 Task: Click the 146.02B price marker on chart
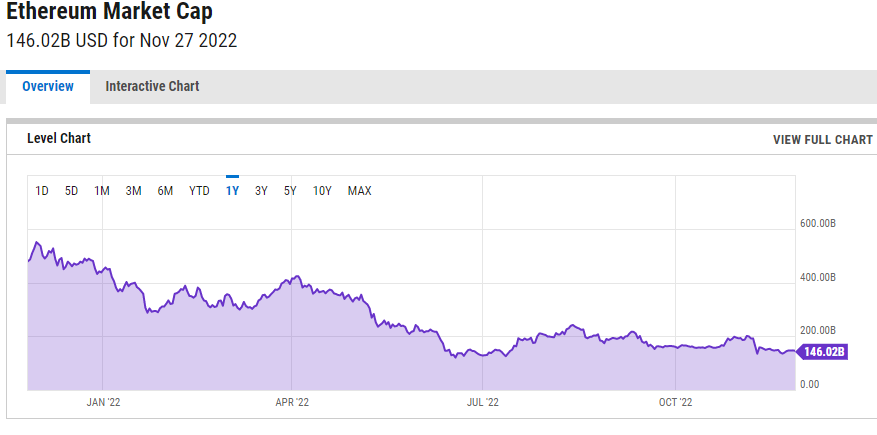822,352
